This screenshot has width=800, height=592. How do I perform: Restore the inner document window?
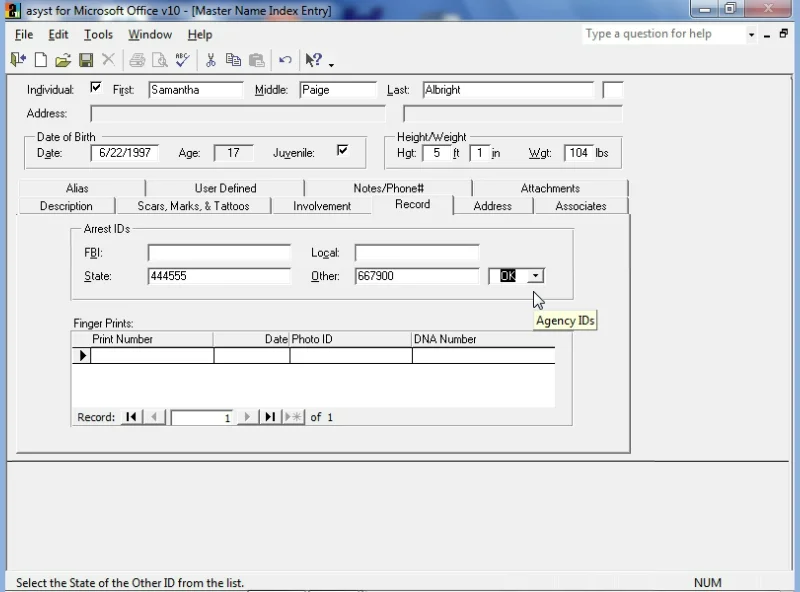[x=784, y=34]
